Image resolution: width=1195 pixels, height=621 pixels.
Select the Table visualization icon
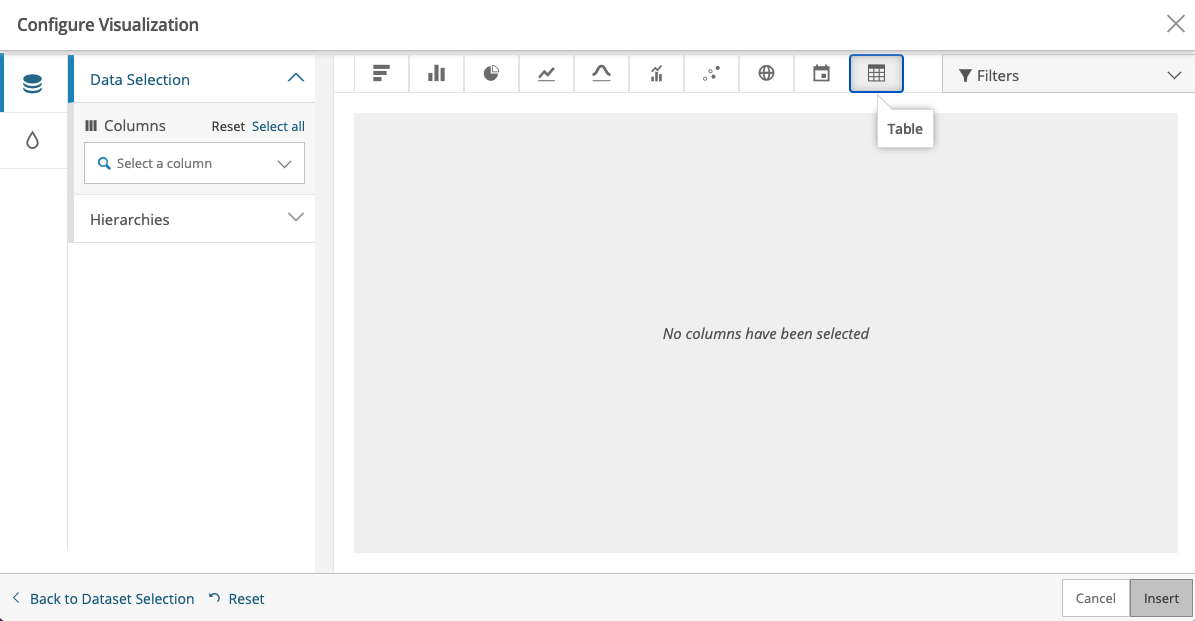tap(876, 74)
